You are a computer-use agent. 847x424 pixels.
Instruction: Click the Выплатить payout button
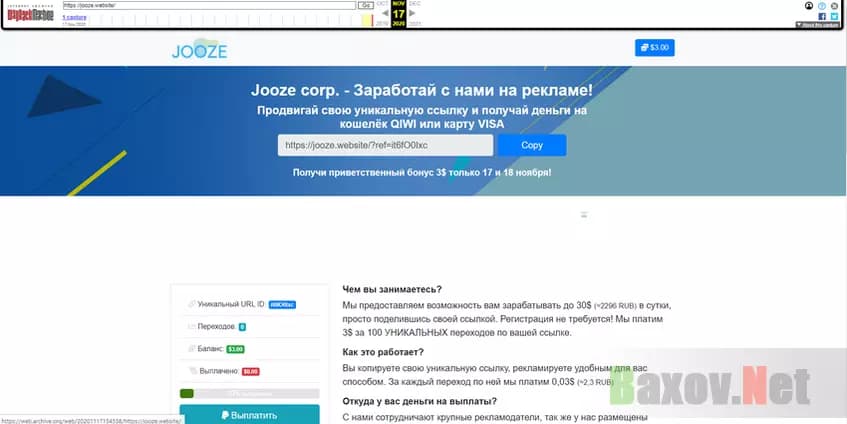pyautogui.click(x=250, y=415)
